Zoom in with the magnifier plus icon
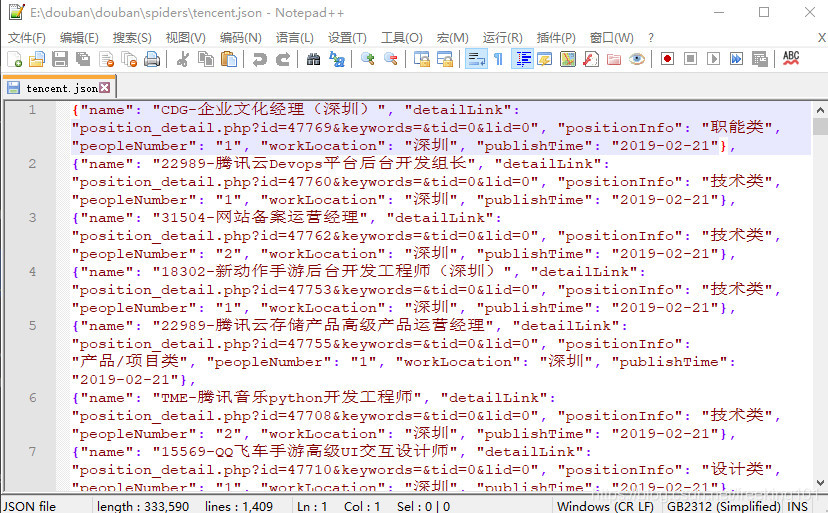828x513 pixels. [367, 59]
